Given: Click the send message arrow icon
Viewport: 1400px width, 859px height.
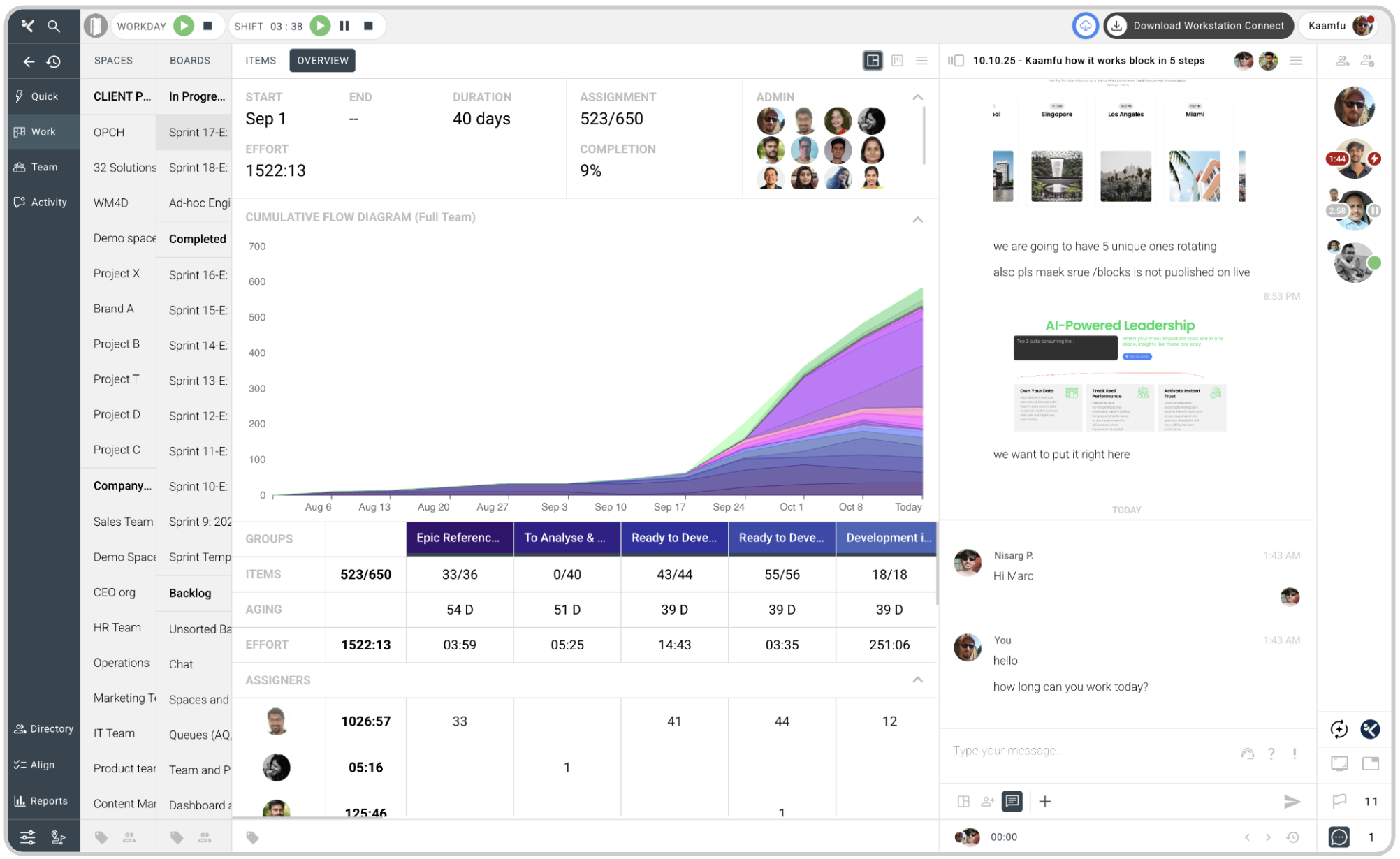Looking at the screenshot, I should point(1291,802).
